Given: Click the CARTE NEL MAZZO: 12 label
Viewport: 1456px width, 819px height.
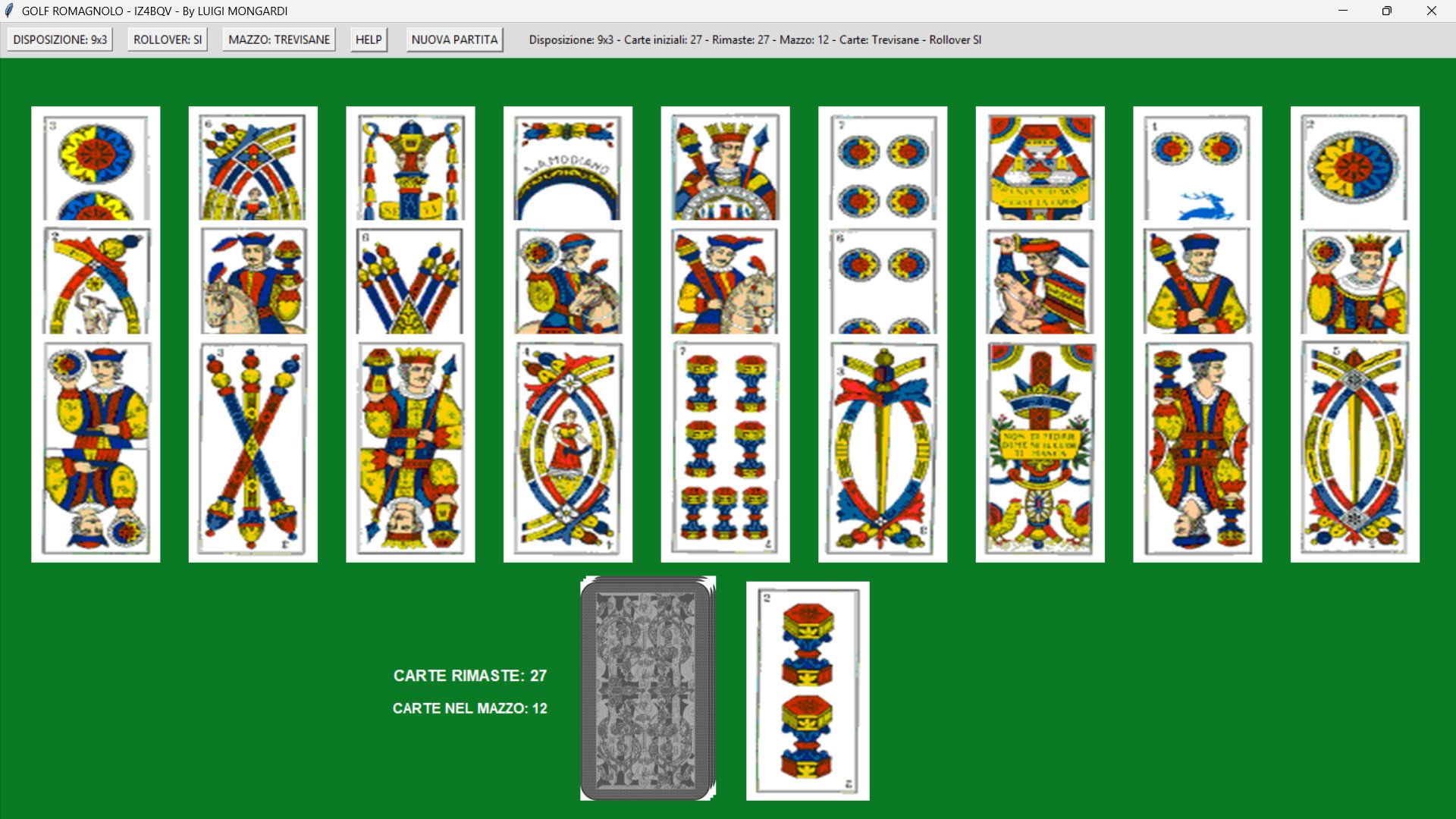Looking at the screenshot, I should [470, 708].
